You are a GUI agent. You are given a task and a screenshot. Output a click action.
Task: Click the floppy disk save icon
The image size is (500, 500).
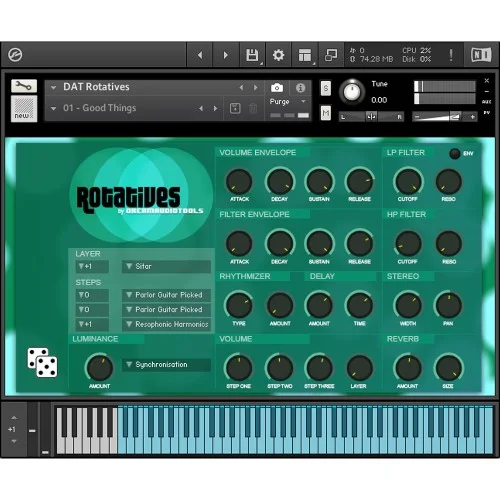pos(252,55)
